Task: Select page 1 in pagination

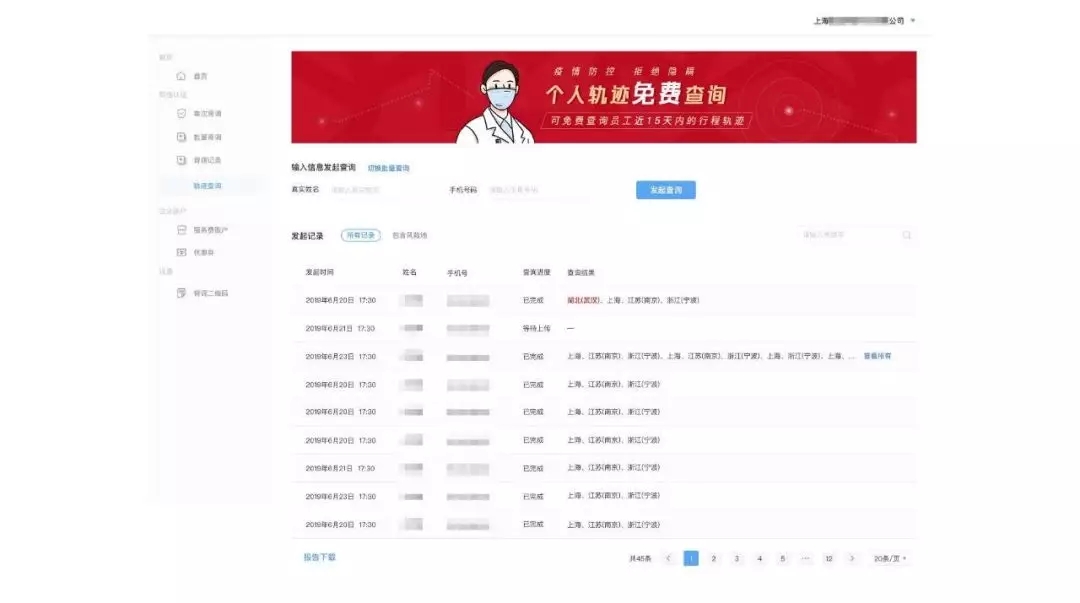Action: point(691,558)
